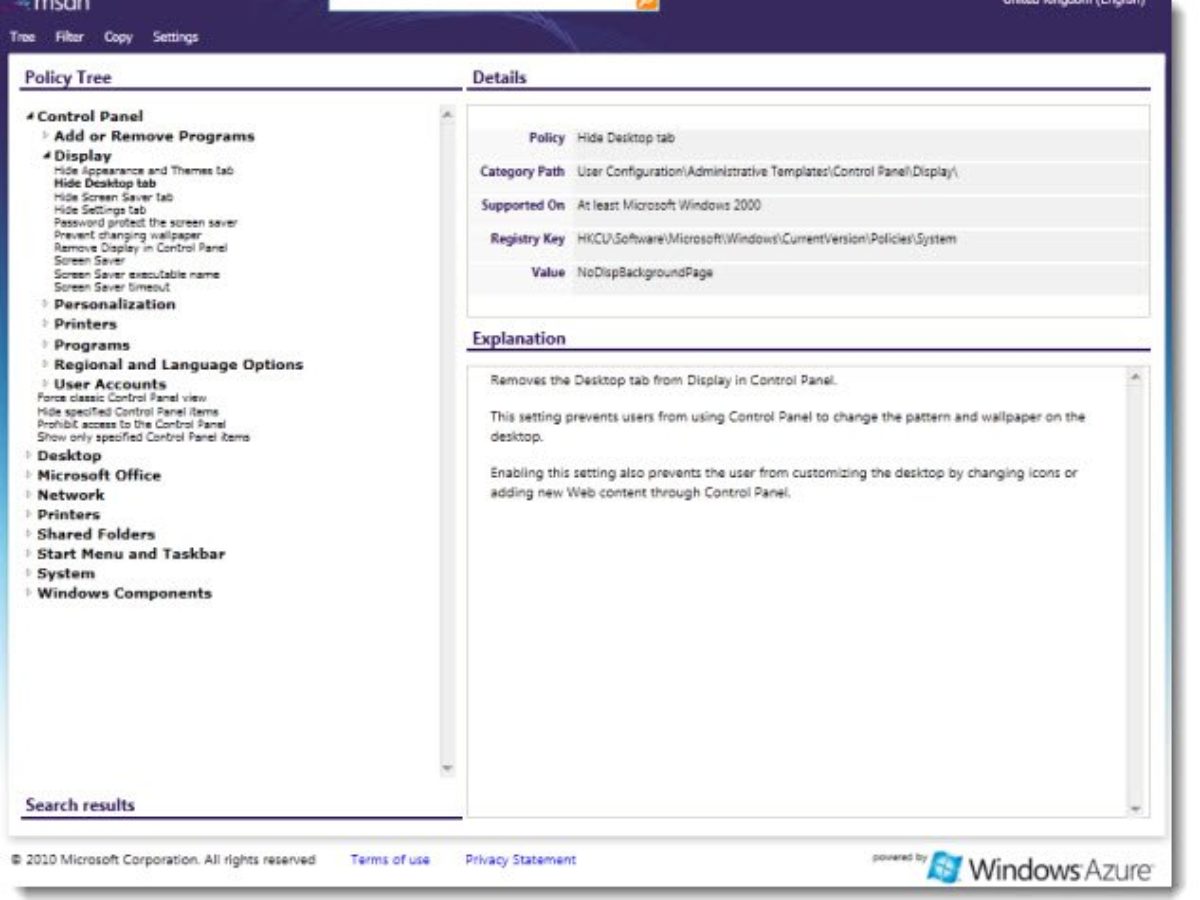Expand the System node arrow

tap(30, 573)
